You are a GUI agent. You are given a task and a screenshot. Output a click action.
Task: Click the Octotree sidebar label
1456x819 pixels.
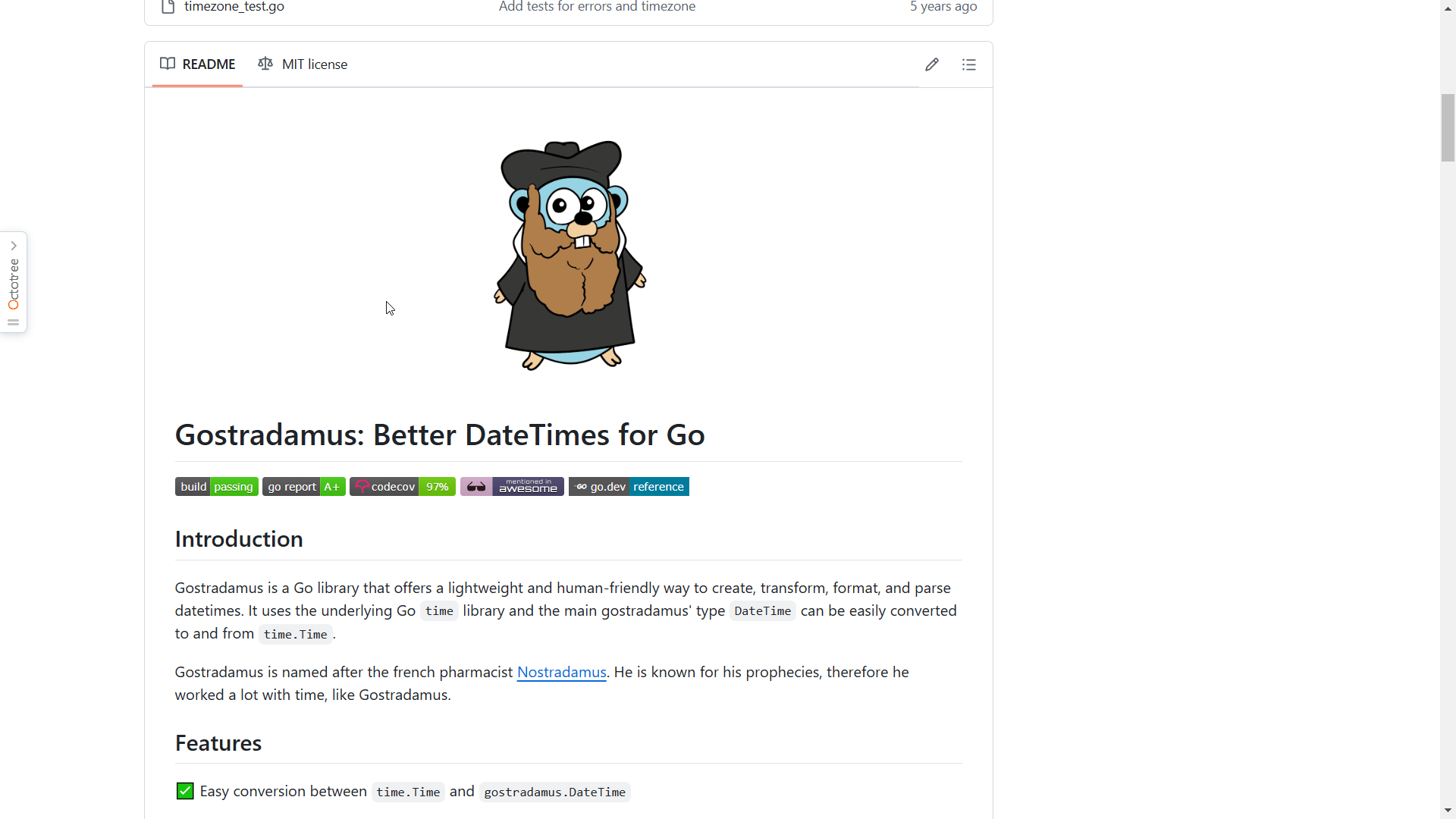coord(14,284)
